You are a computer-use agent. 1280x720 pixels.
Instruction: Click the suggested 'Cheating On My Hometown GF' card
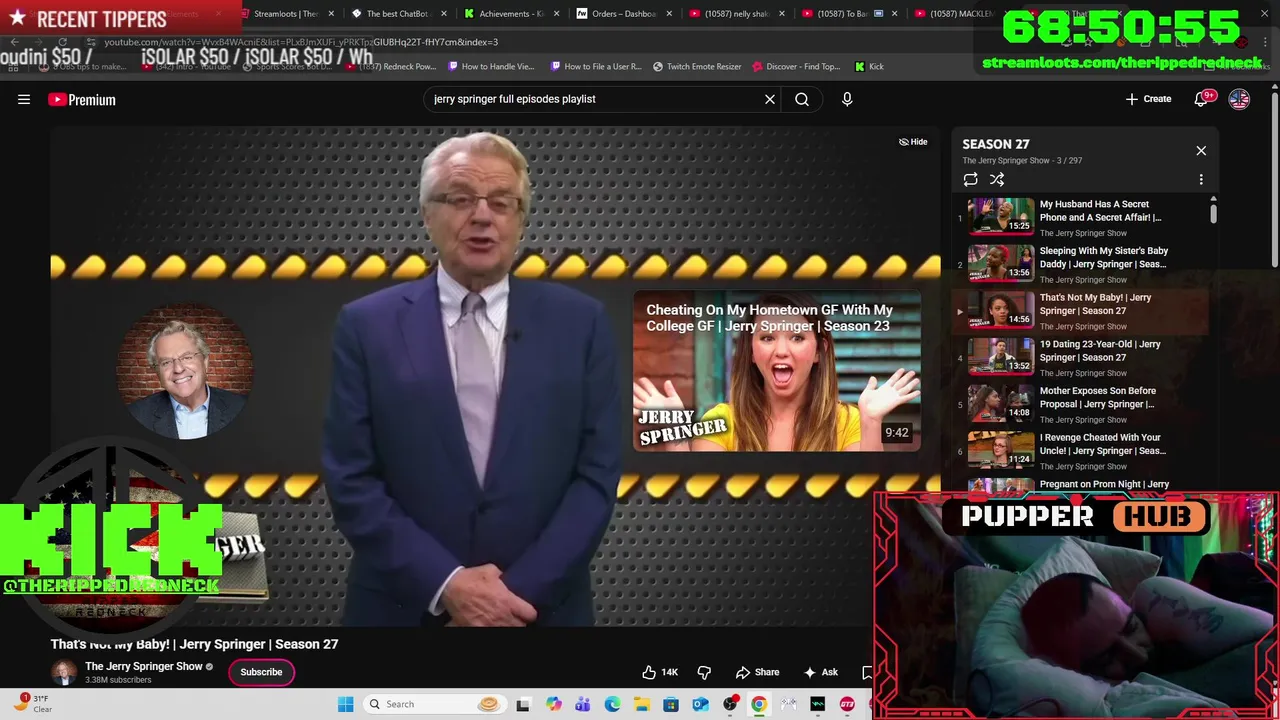click(x=777, y=371)
